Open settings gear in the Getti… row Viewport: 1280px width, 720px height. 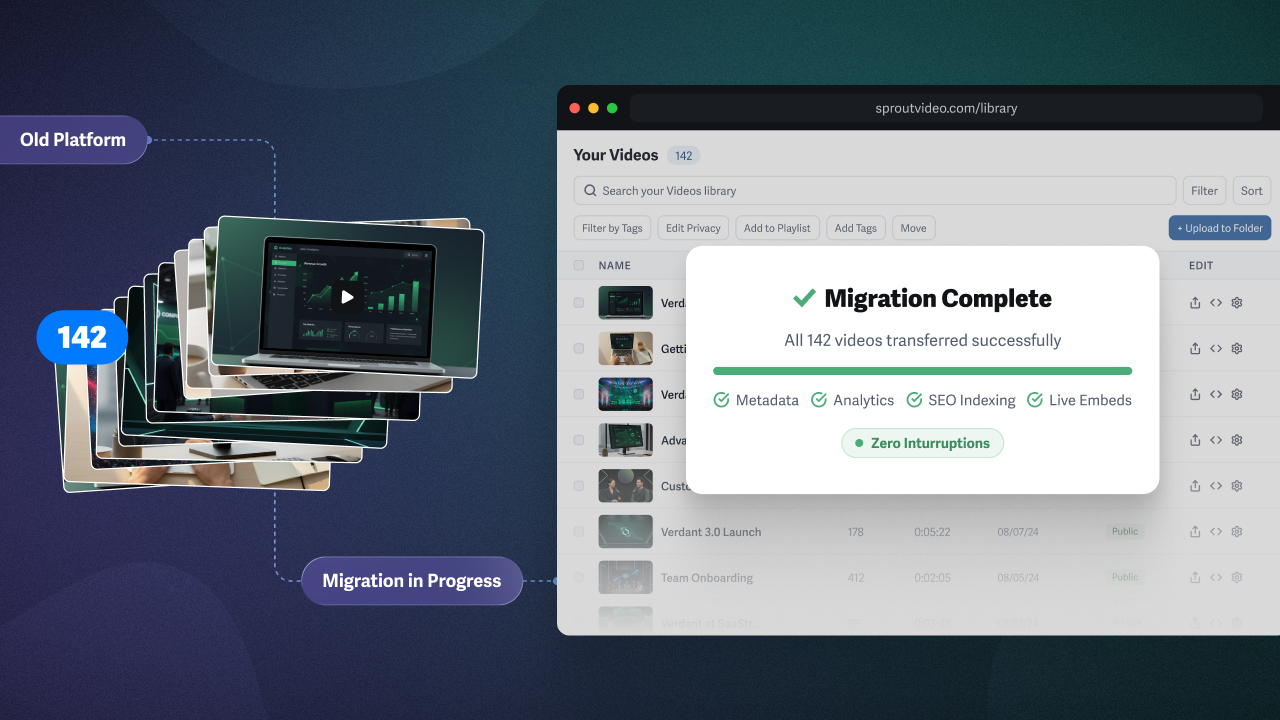pos(1237,349)
